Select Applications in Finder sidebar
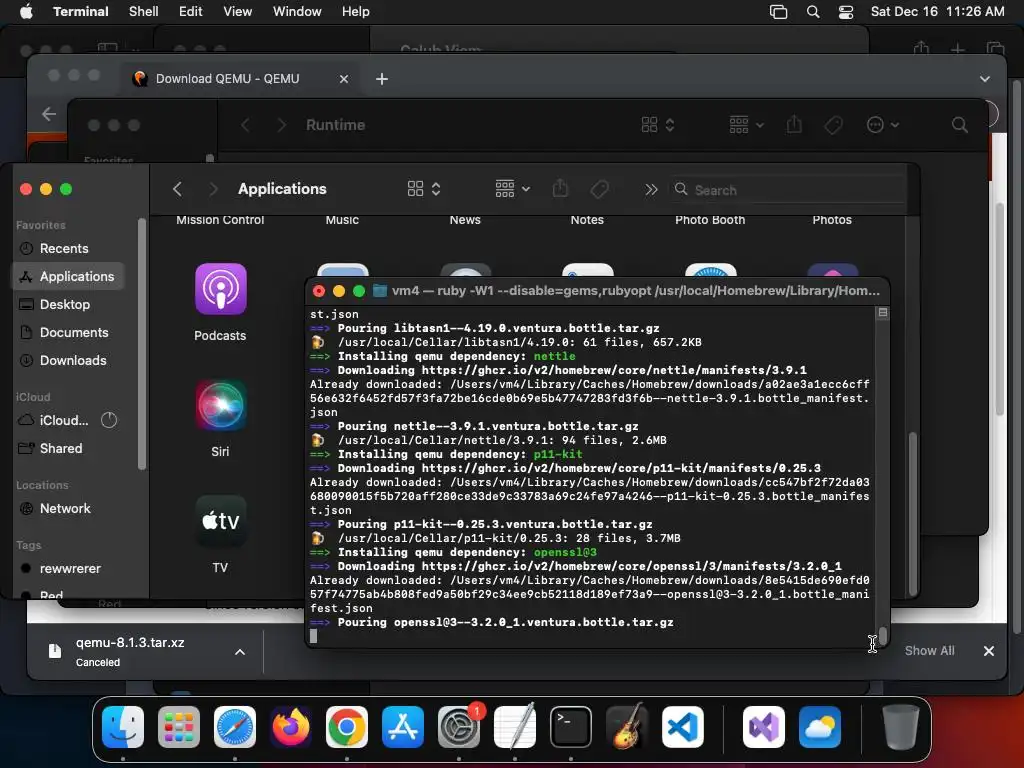Screen dimensions: 1024x768 pyautogui.click(x=68, y=277)
